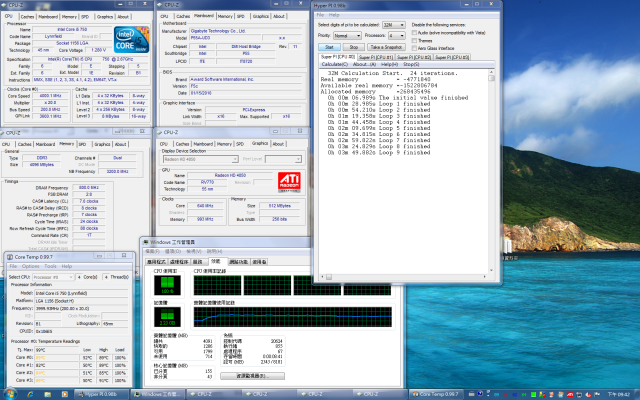
Task: Click the ATI Radeon logo in CPU-Z
Action: (289, 182)
